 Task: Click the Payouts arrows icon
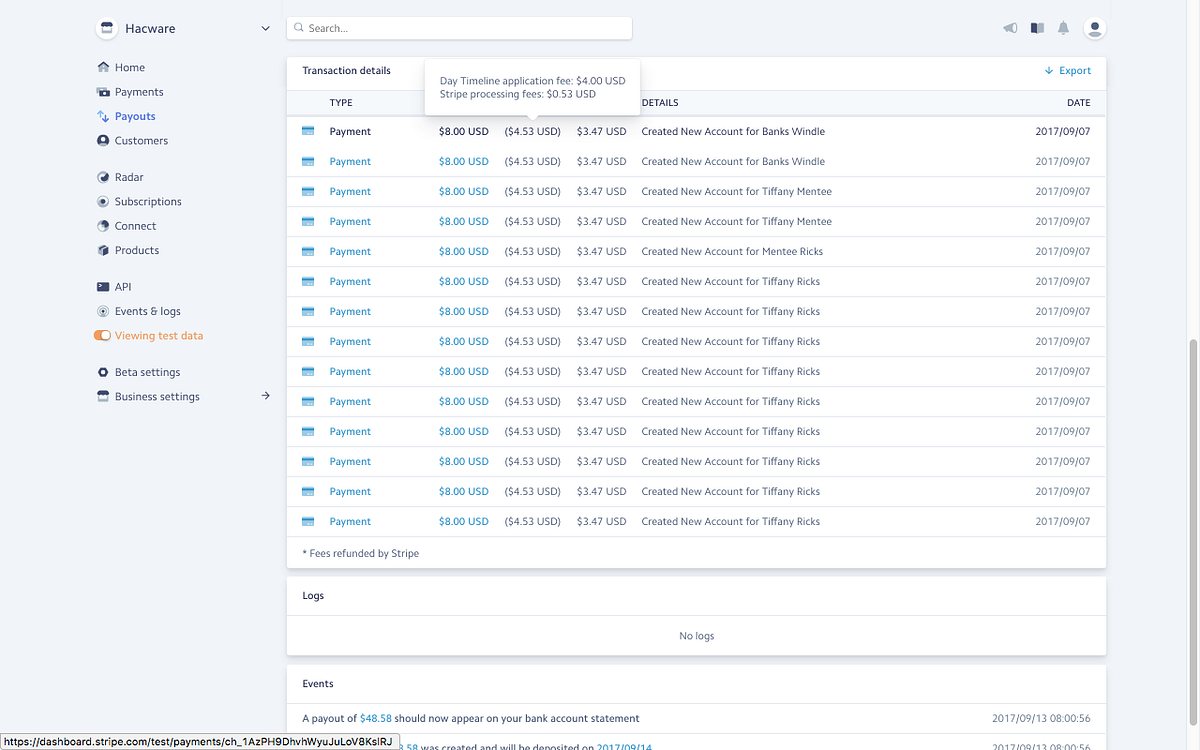(103, 116)
